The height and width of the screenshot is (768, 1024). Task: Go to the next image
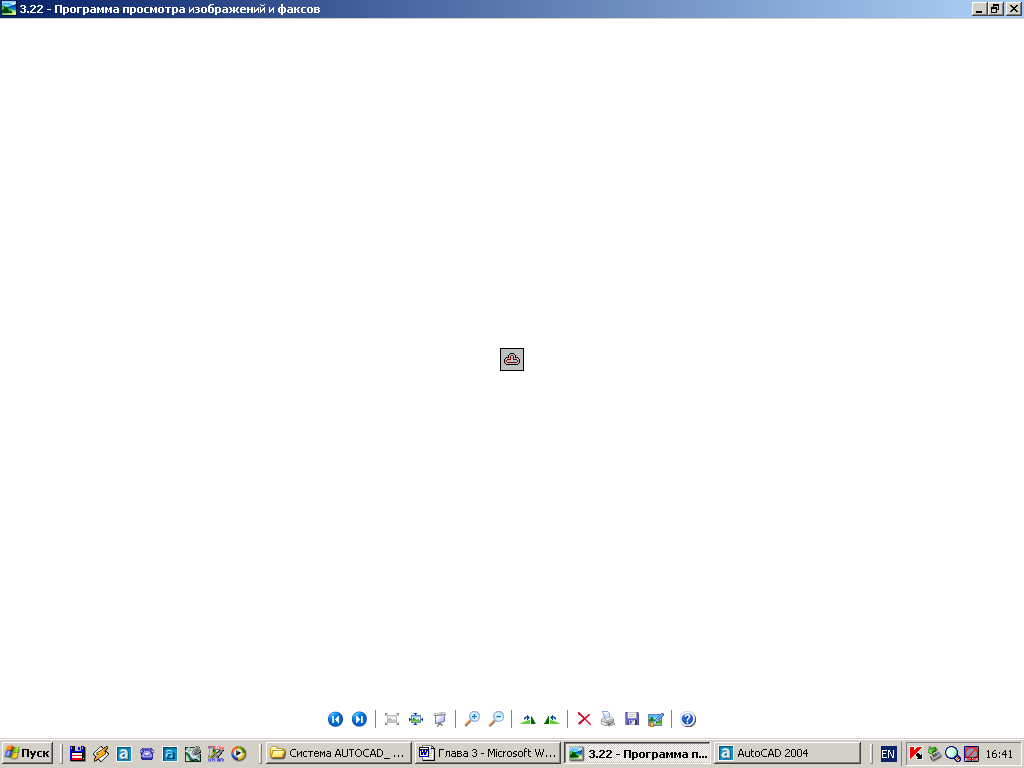tap(359, 719)
